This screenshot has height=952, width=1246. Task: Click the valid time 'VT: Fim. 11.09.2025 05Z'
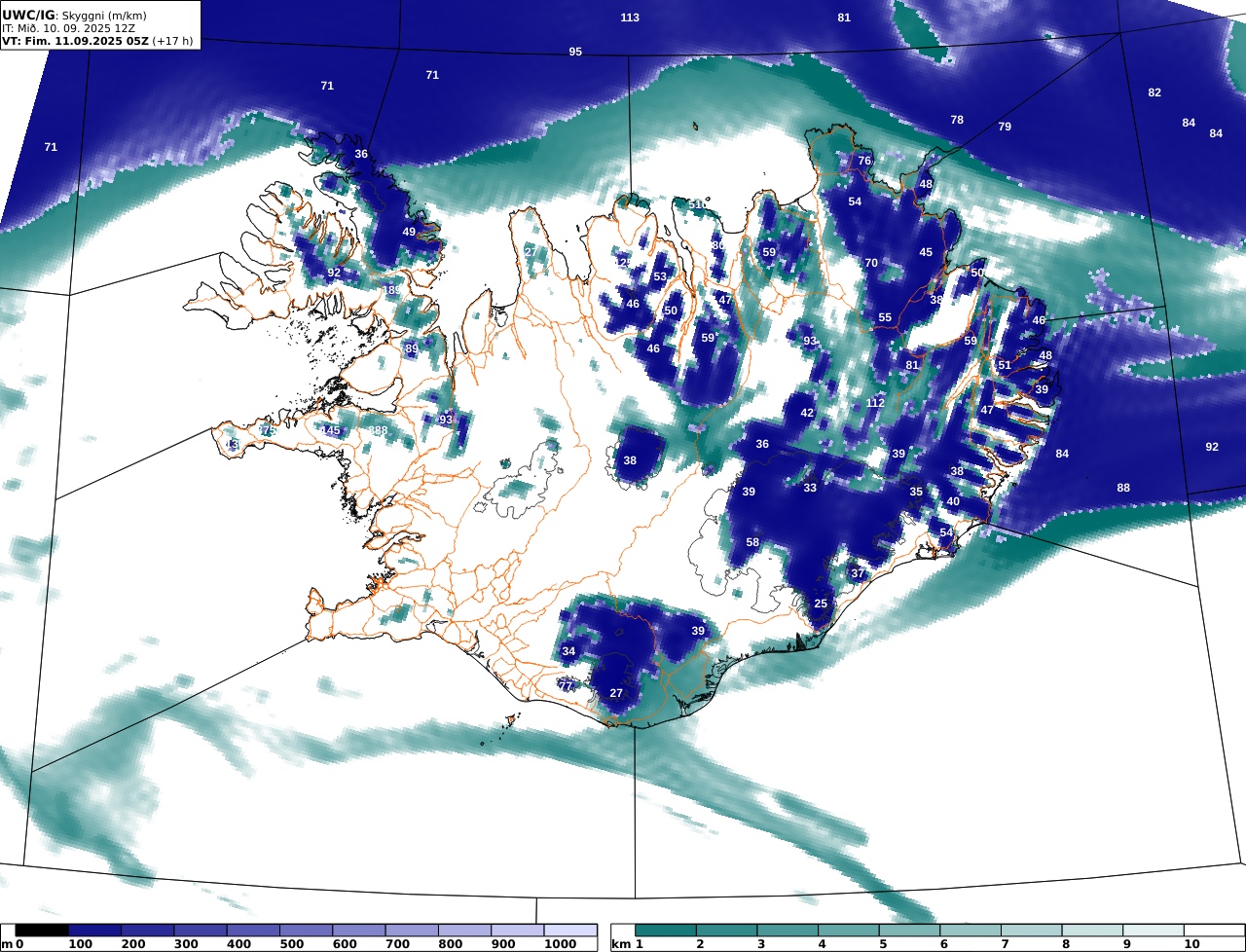tap(75, 41)
